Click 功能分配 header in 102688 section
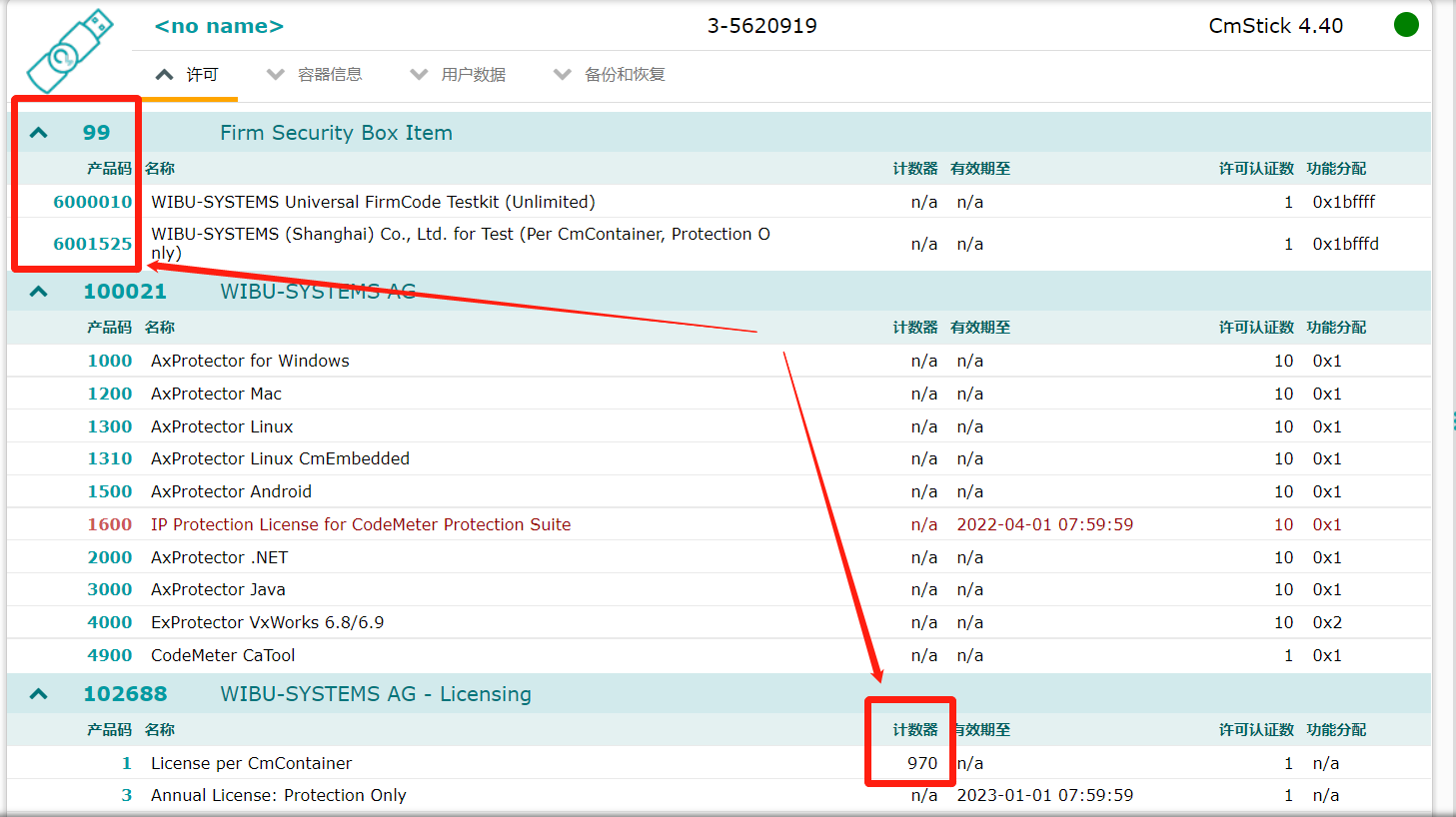Screen dimensions: 1456x817 tap(1336, 730)
